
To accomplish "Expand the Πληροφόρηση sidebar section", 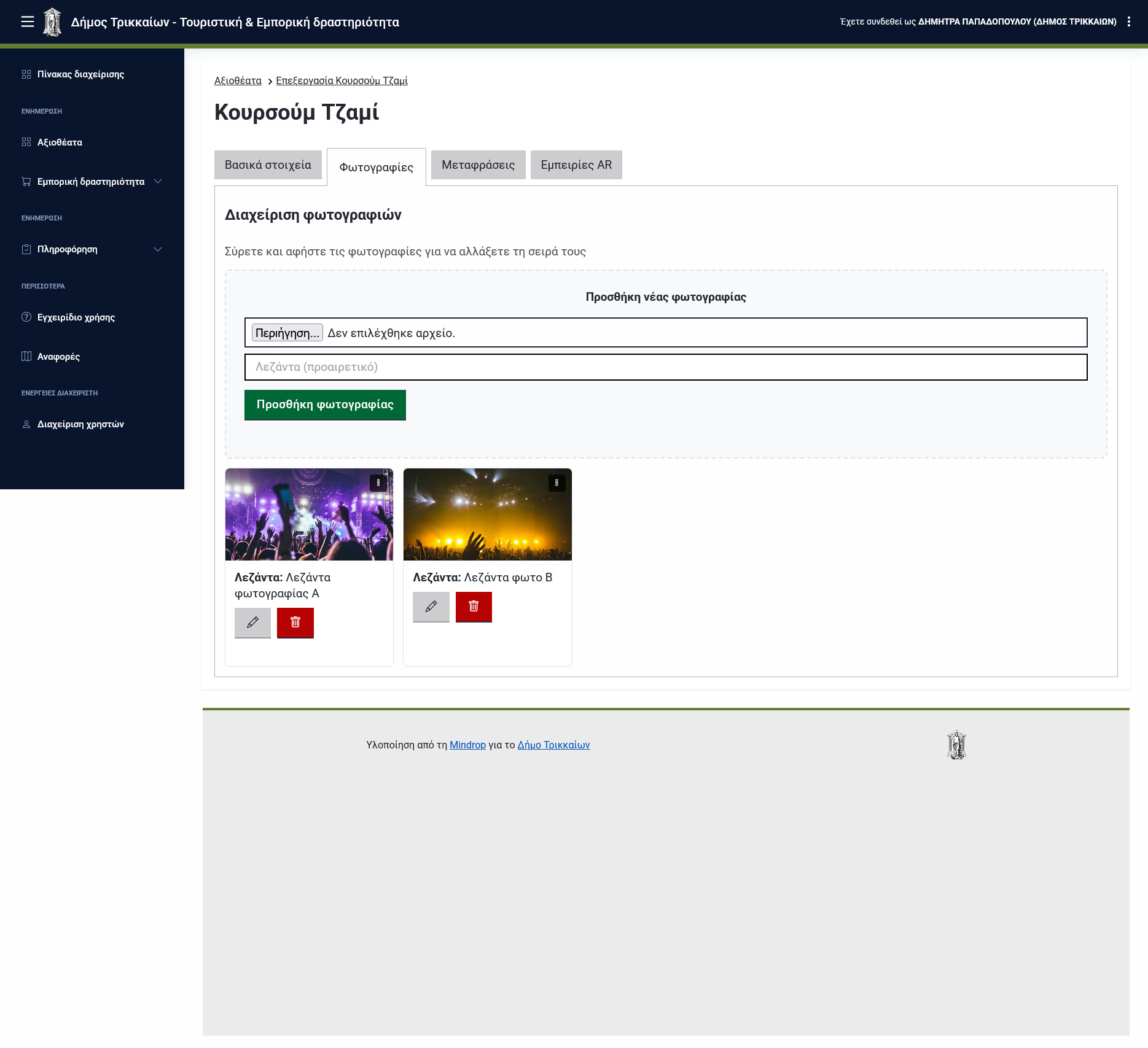I will (x=92, y=249).
